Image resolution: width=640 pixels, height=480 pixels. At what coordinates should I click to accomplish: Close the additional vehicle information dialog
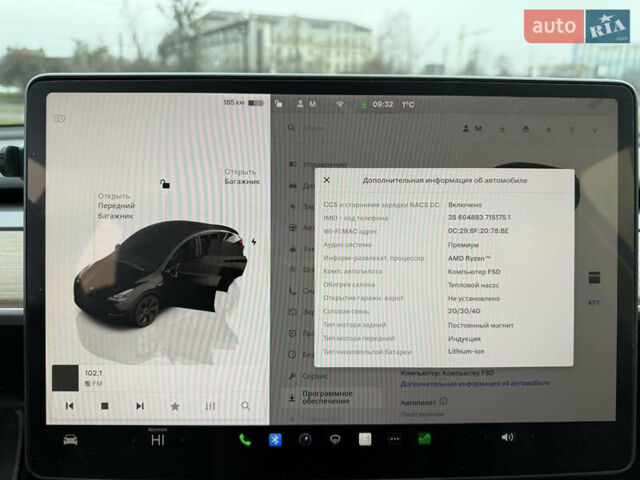326,181
